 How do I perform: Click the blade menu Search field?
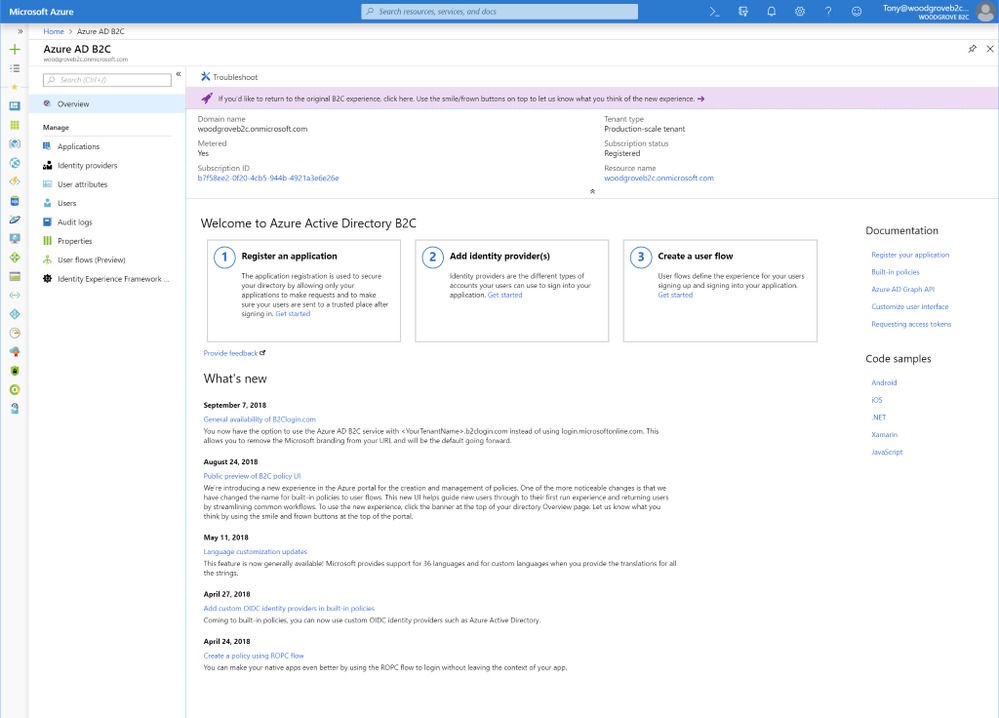point(107,80)
